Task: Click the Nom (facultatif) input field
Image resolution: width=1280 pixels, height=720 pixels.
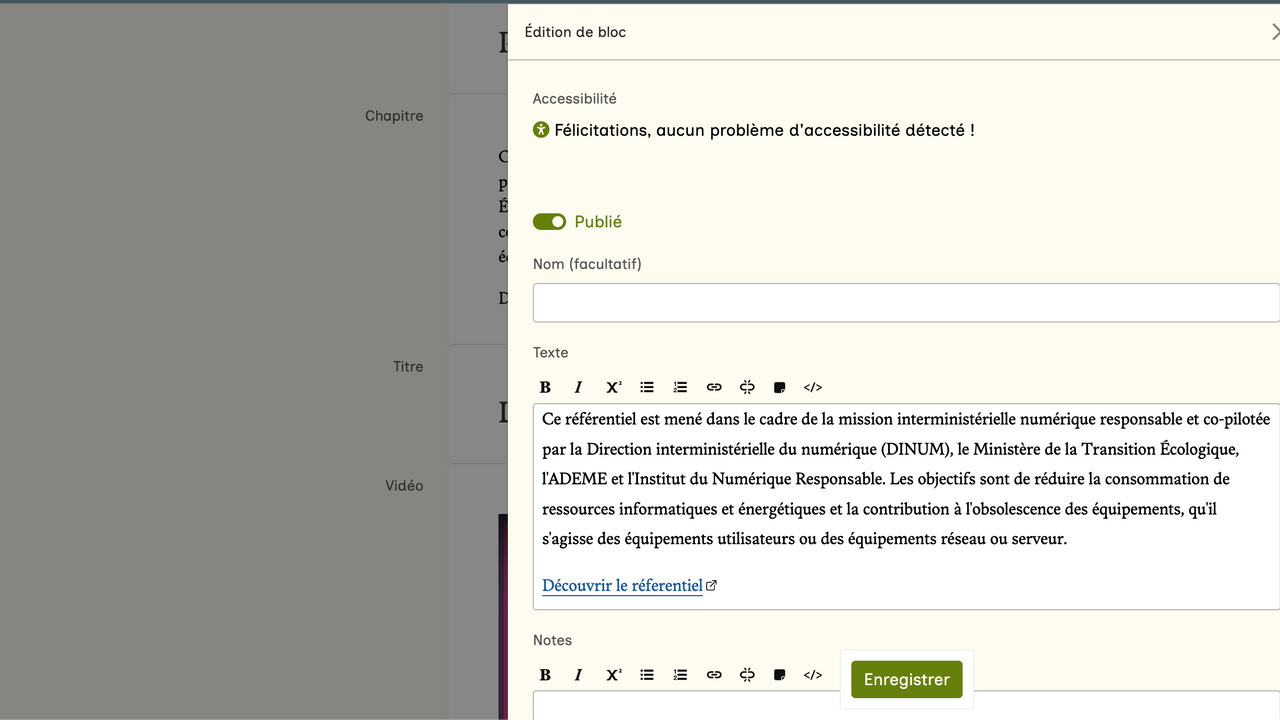Action: click(905, 303)
